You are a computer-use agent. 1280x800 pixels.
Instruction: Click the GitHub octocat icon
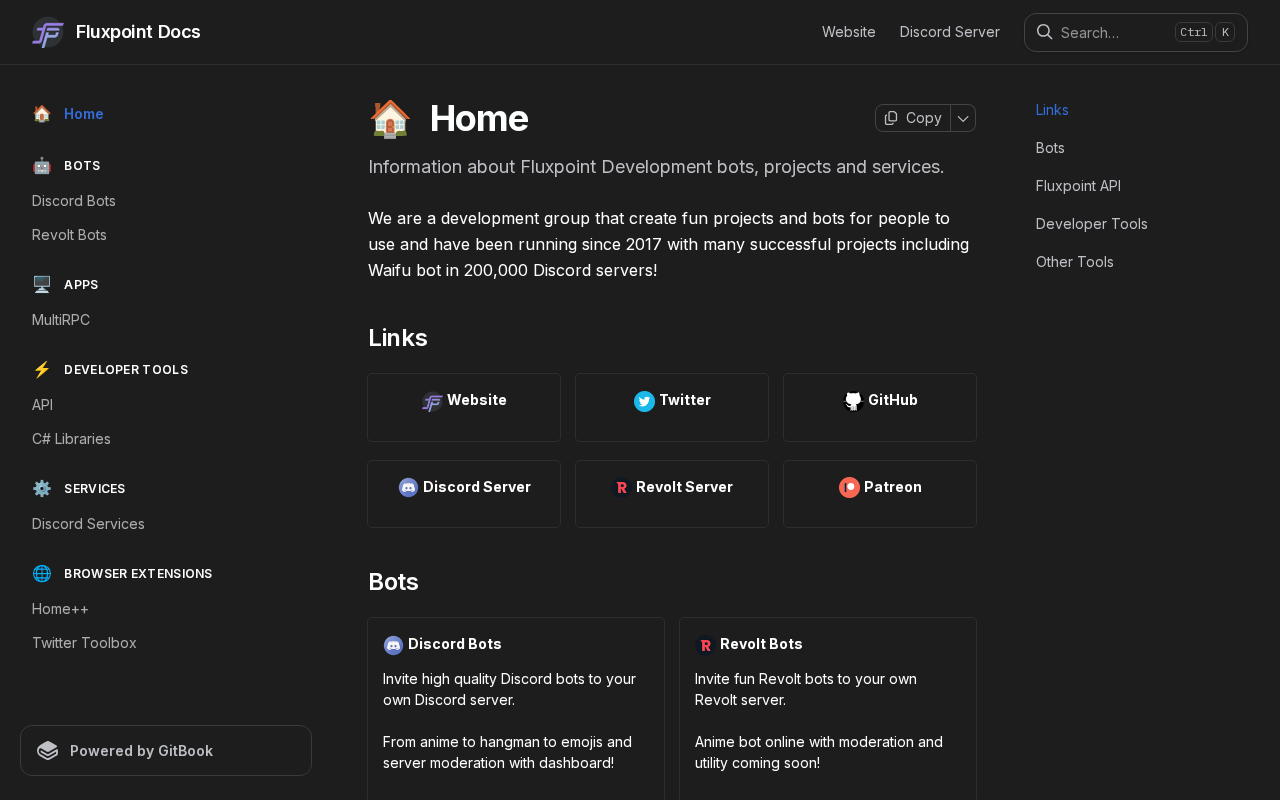coord(853,401)
